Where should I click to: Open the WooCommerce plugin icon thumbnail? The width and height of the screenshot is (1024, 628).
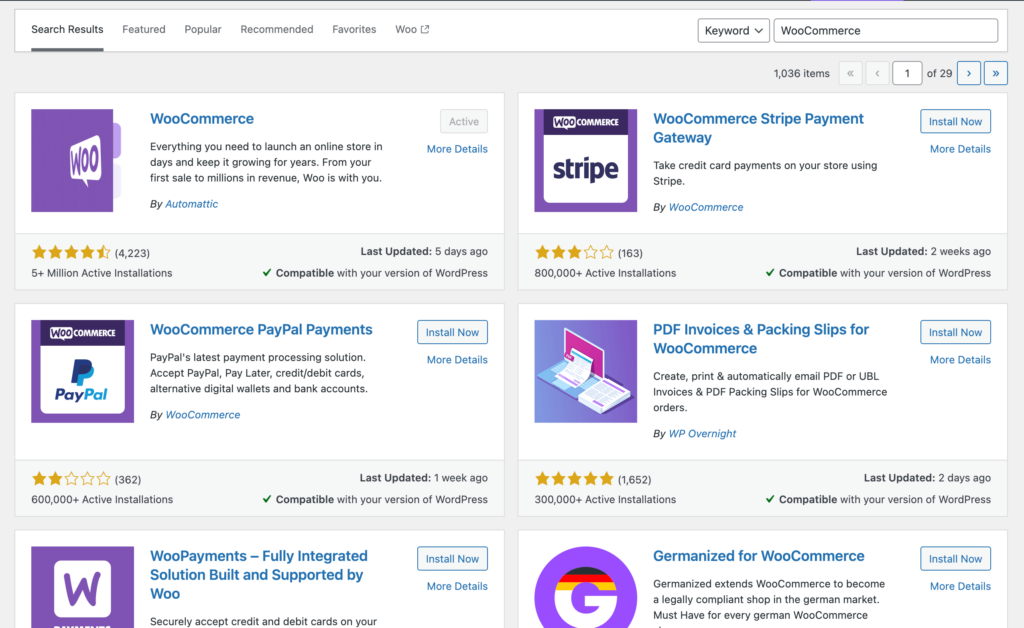click(77, 161)
